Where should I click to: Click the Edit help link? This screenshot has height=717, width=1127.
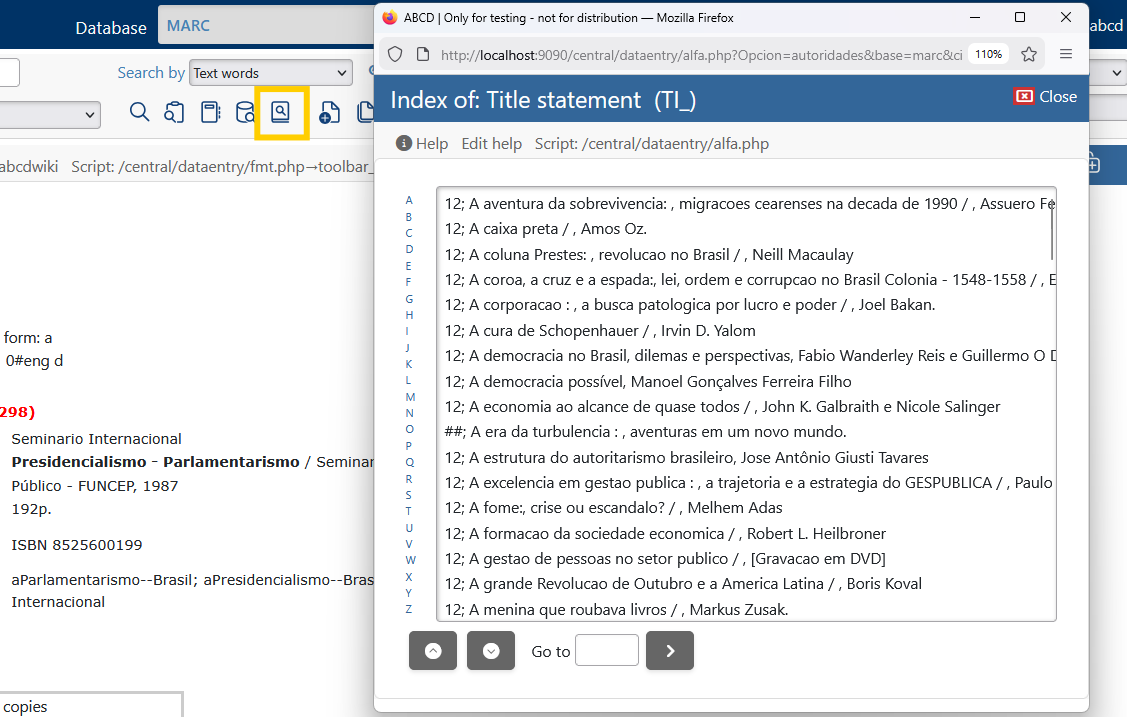coord(491,143)
